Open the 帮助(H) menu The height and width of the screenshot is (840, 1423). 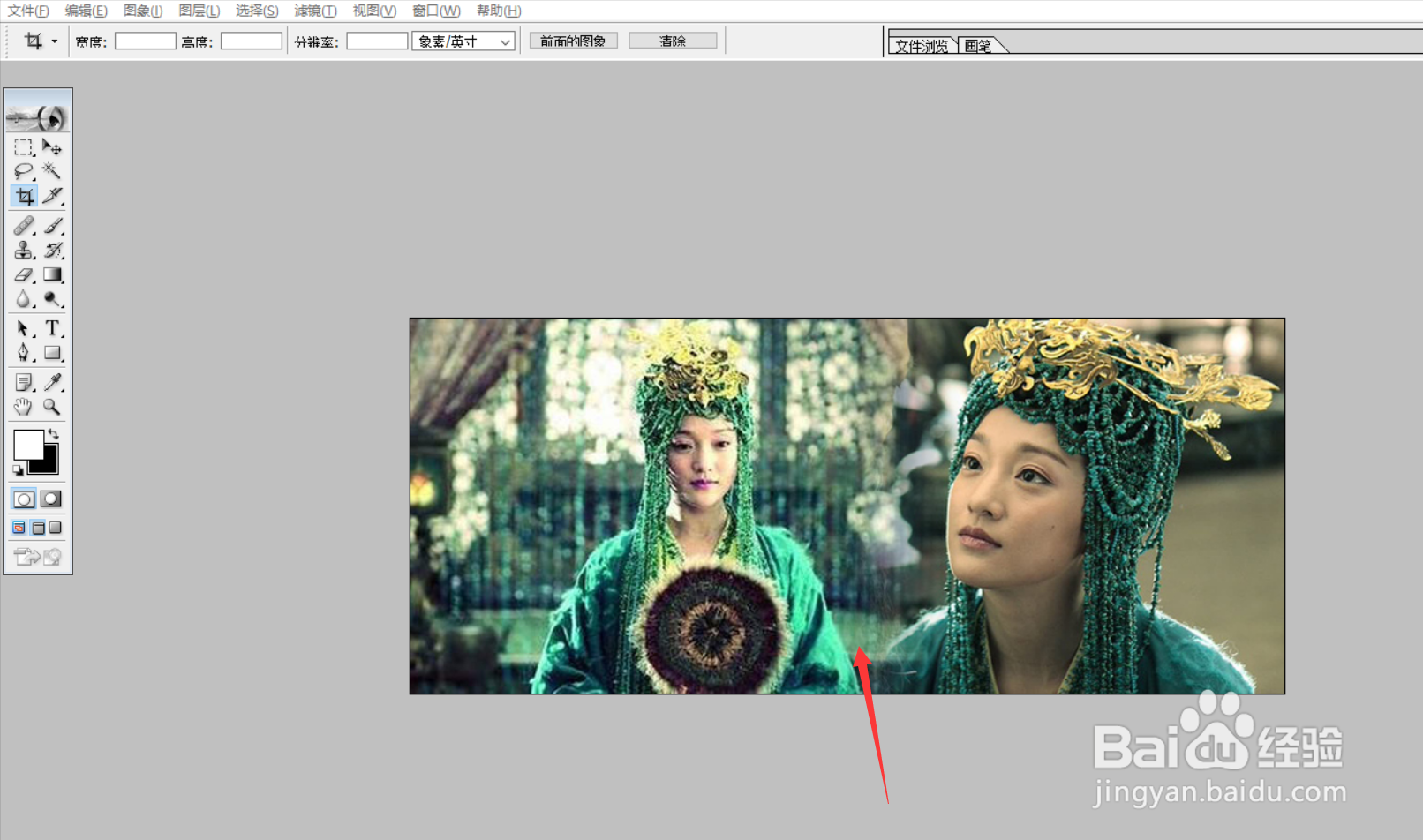click(x=499, y=11)
